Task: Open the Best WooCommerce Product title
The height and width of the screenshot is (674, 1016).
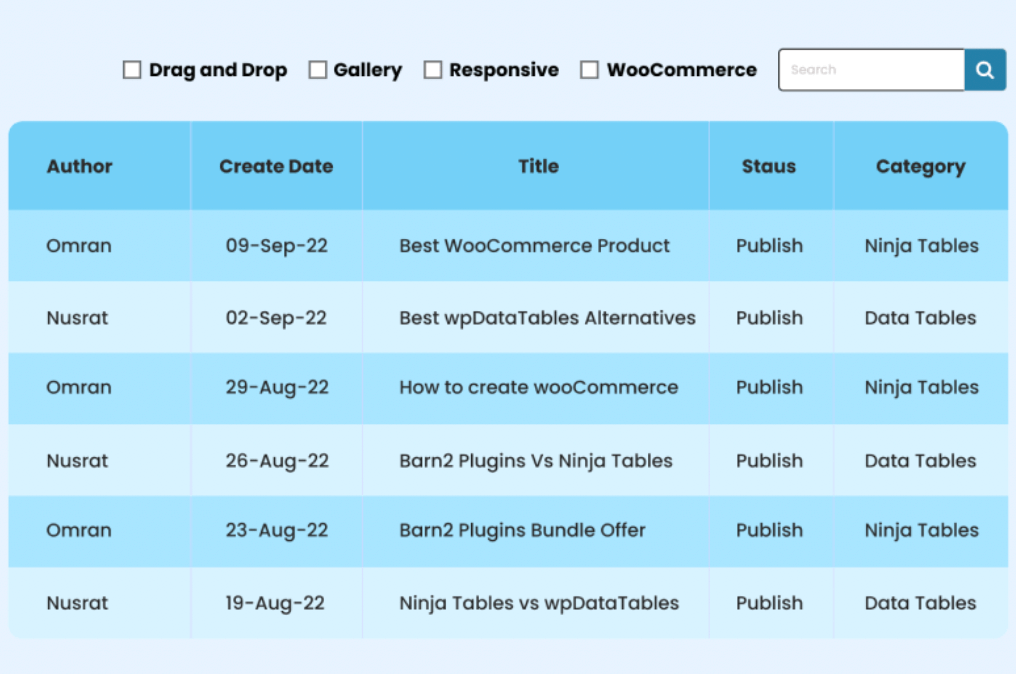Action: [x=535, y=246]
